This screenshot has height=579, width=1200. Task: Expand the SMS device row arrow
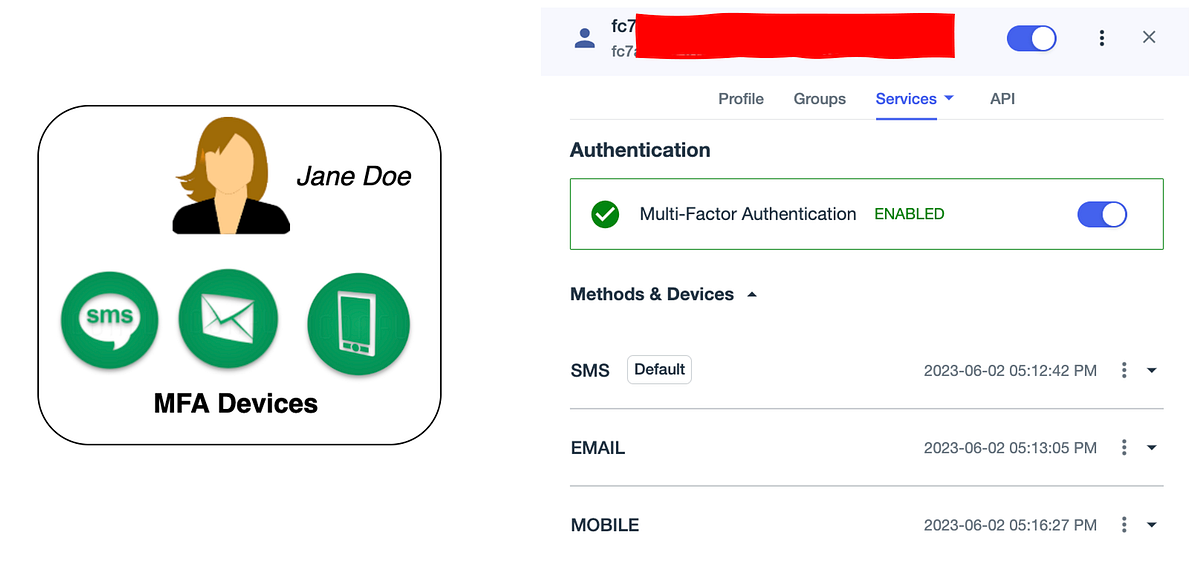(1151, 370)
